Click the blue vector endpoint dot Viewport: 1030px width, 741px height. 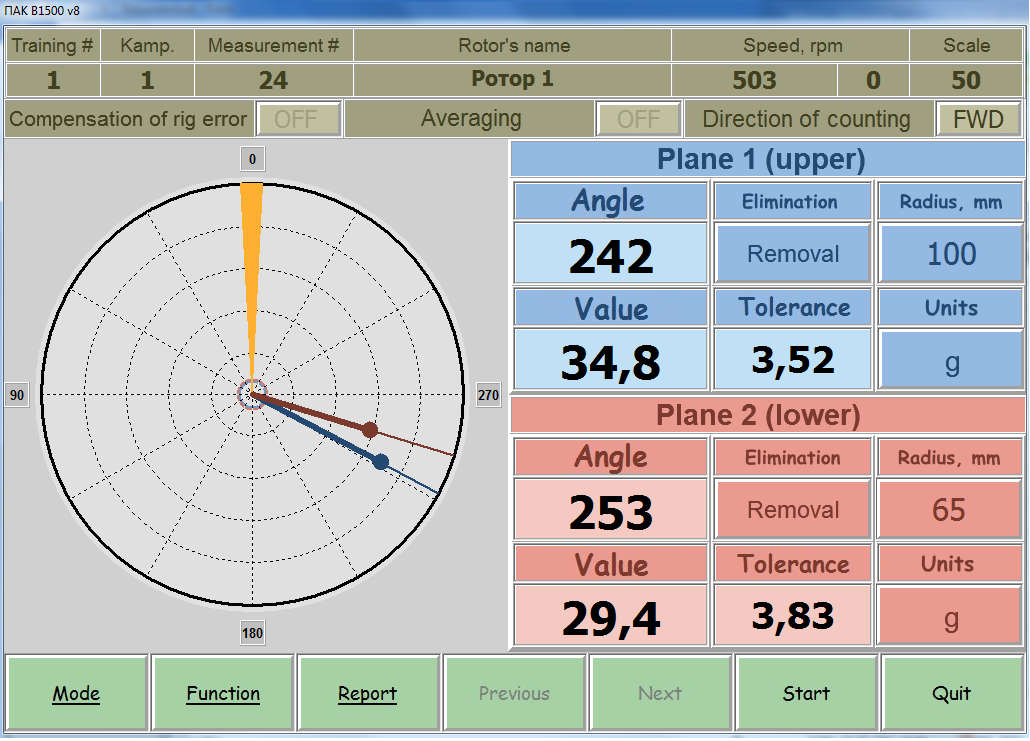(x=381, y=461)
